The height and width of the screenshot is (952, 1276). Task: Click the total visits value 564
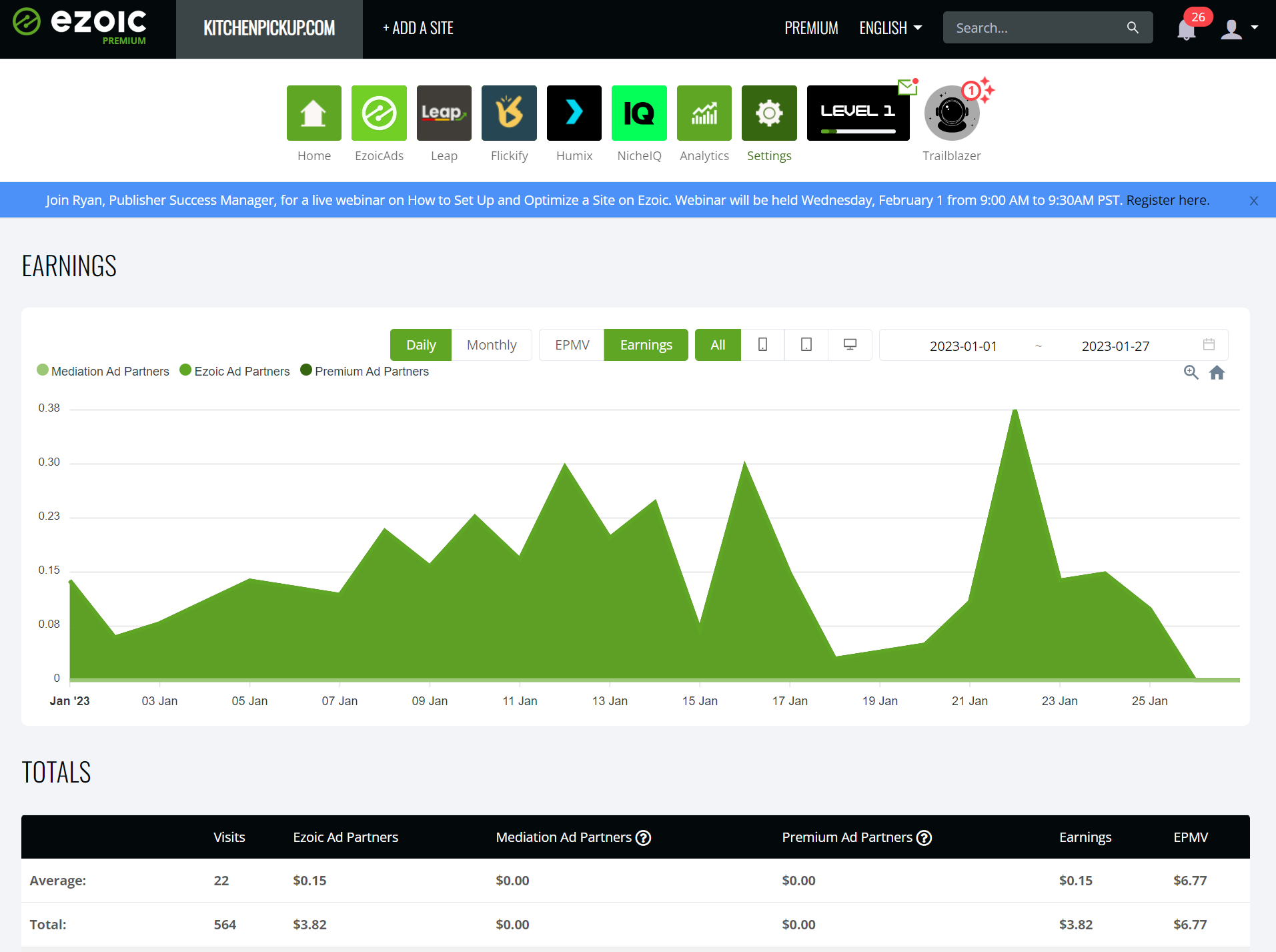pyautogui.click(x=225, y=925)
